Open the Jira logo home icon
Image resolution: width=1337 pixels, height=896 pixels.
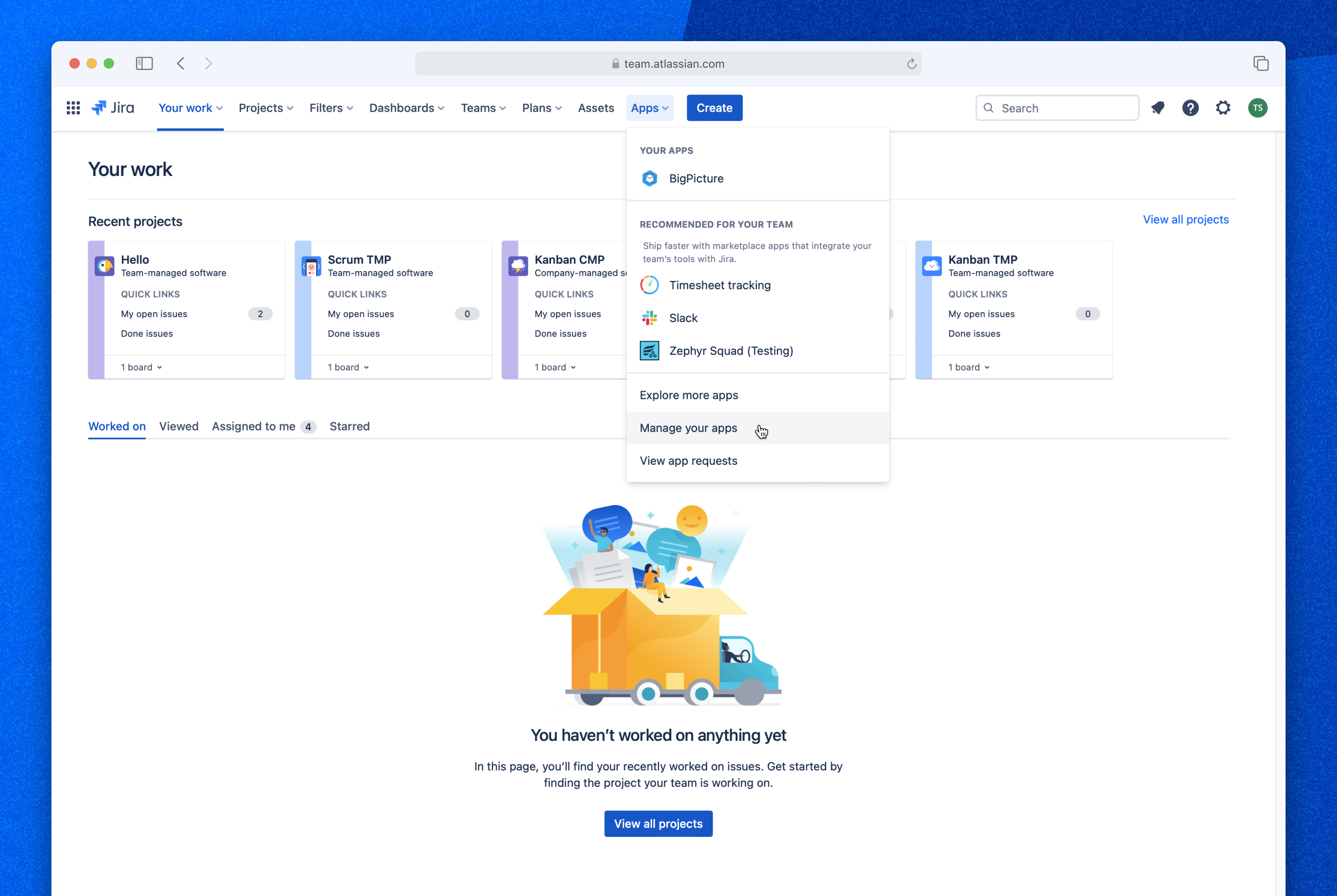pyautogui.click(x=112, y=108)
